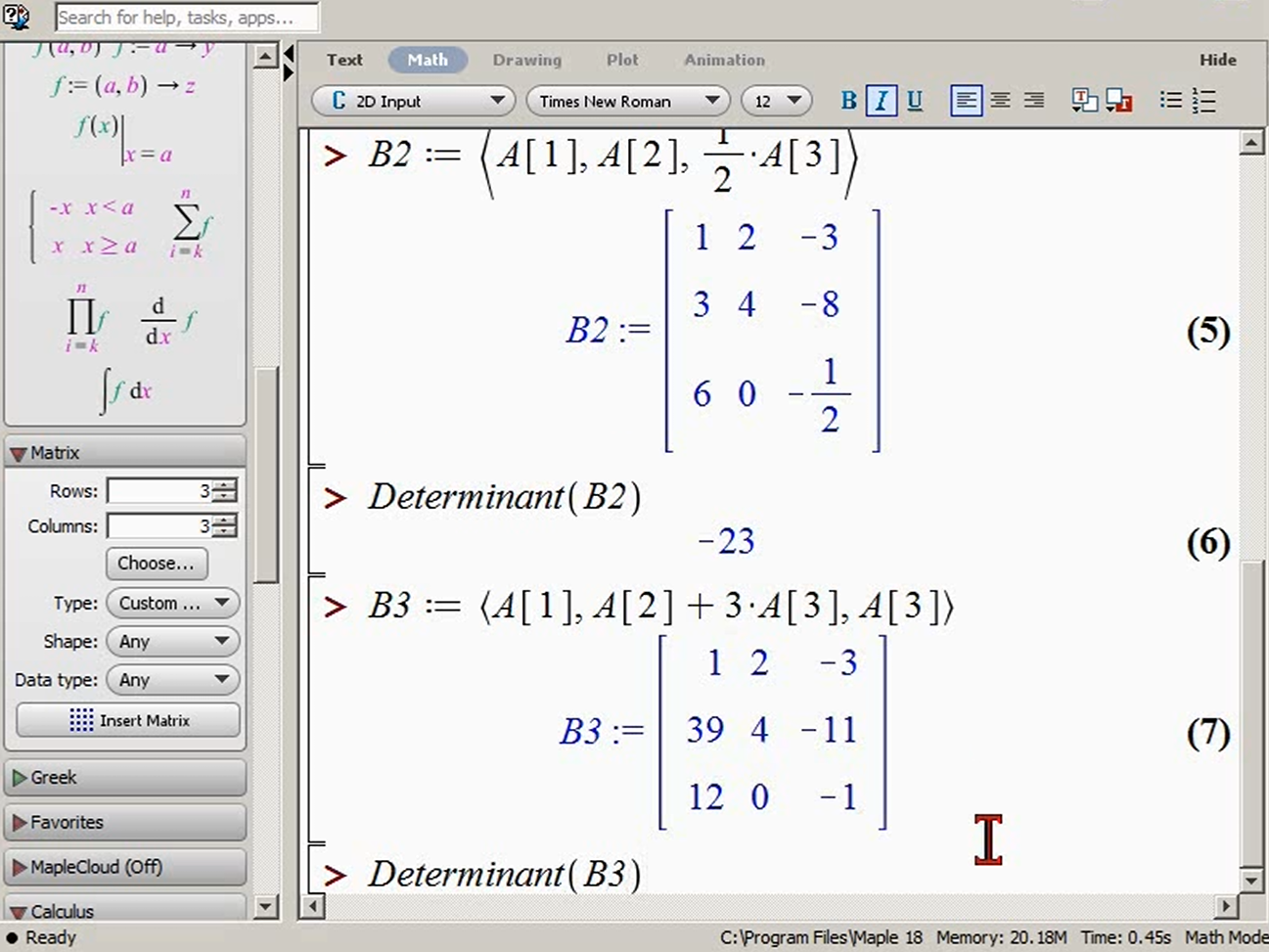Click the palette scrollbar down arrow
Image resolution: width=1269 pixels, height=952 pixels.
[x=266, y=908]
